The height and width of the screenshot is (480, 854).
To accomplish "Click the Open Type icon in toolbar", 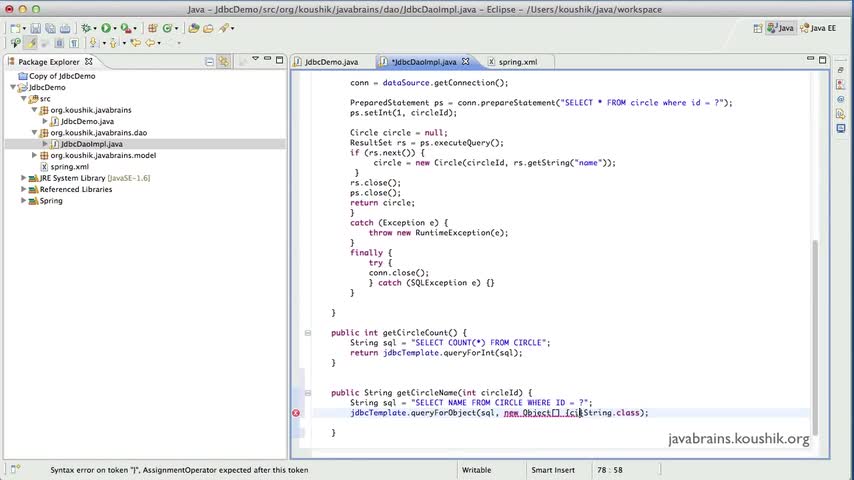I will (x=193, y=28).
